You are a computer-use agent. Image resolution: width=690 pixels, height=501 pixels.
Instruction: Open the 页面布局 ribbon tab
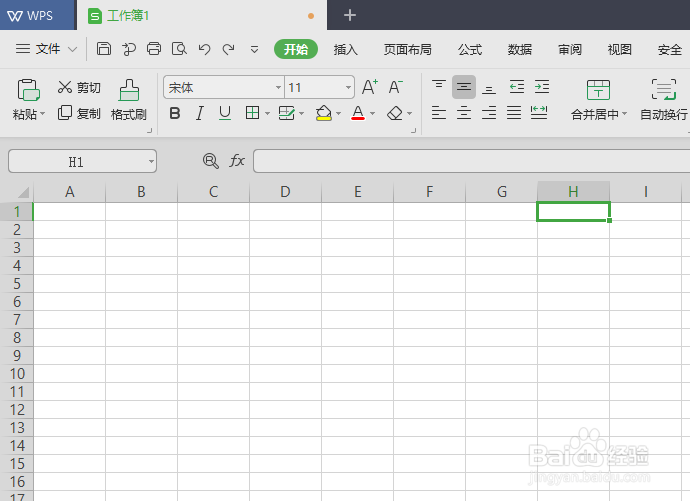tap(407, 49)
